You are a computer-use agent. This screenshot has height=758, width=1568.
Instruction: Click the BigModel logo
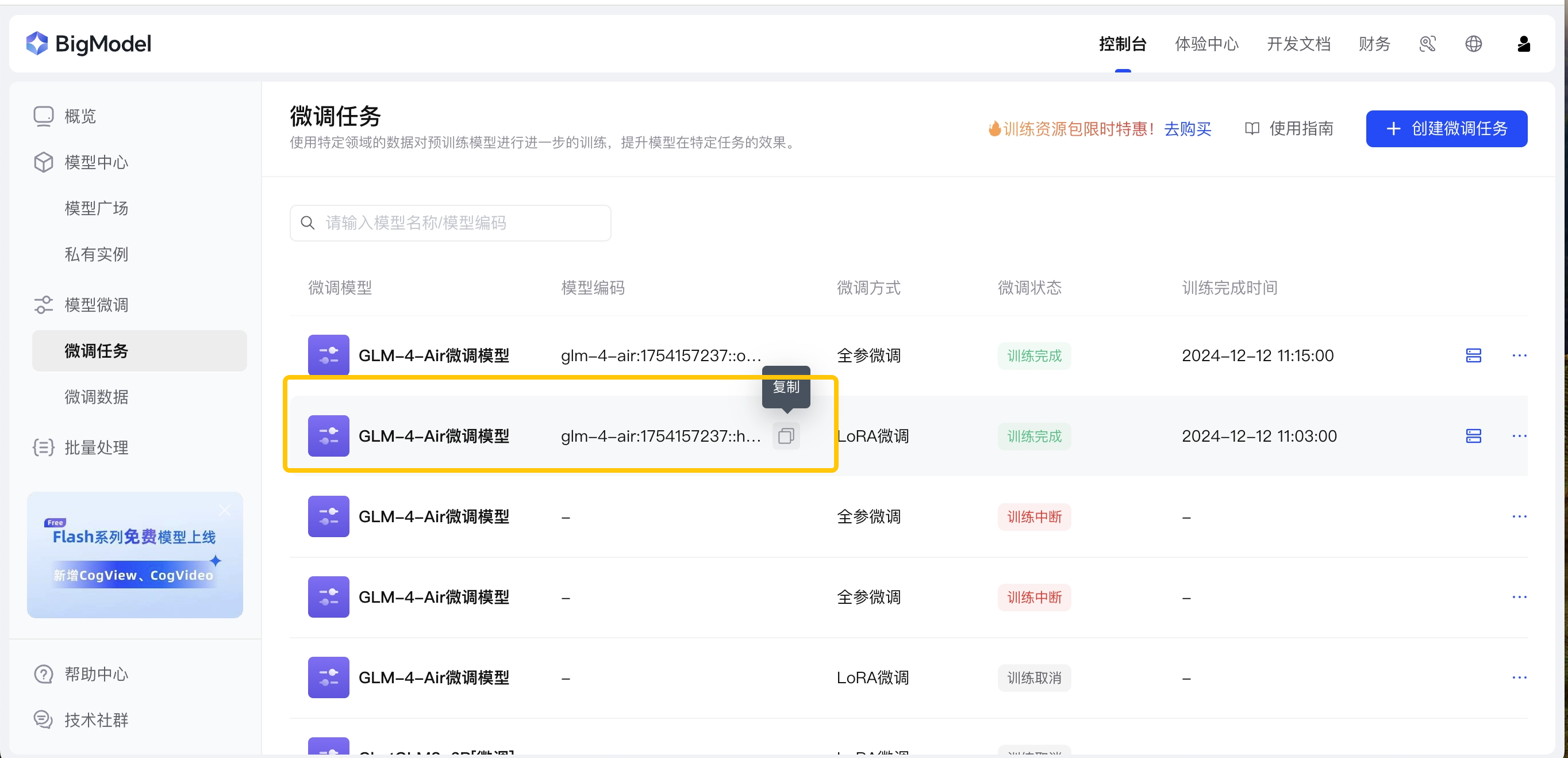(89, 44)
